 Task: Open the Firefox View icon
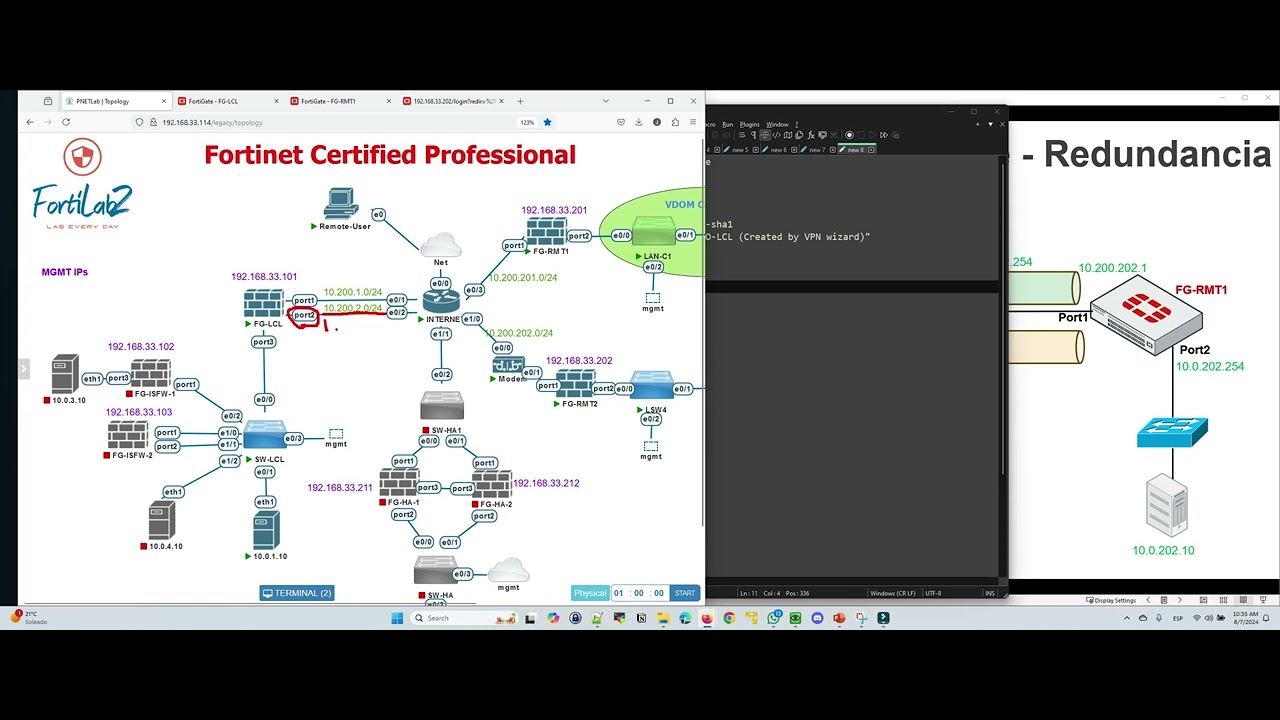pyautogui.click(x=48, y=101)
